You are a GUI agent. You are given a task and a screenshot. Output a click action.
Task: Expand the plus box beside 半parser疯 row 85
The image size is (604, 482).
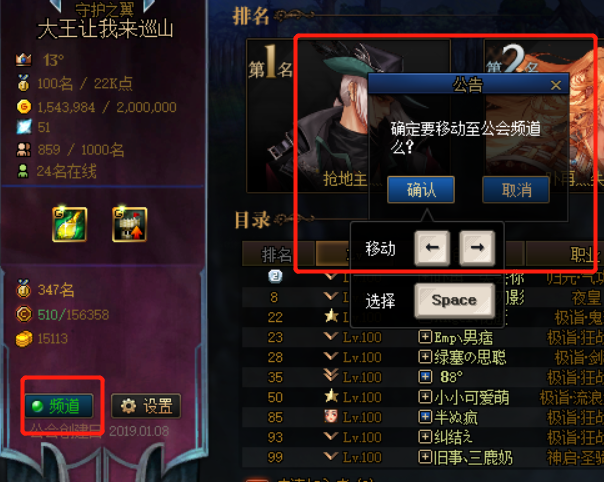click(425, 417)
